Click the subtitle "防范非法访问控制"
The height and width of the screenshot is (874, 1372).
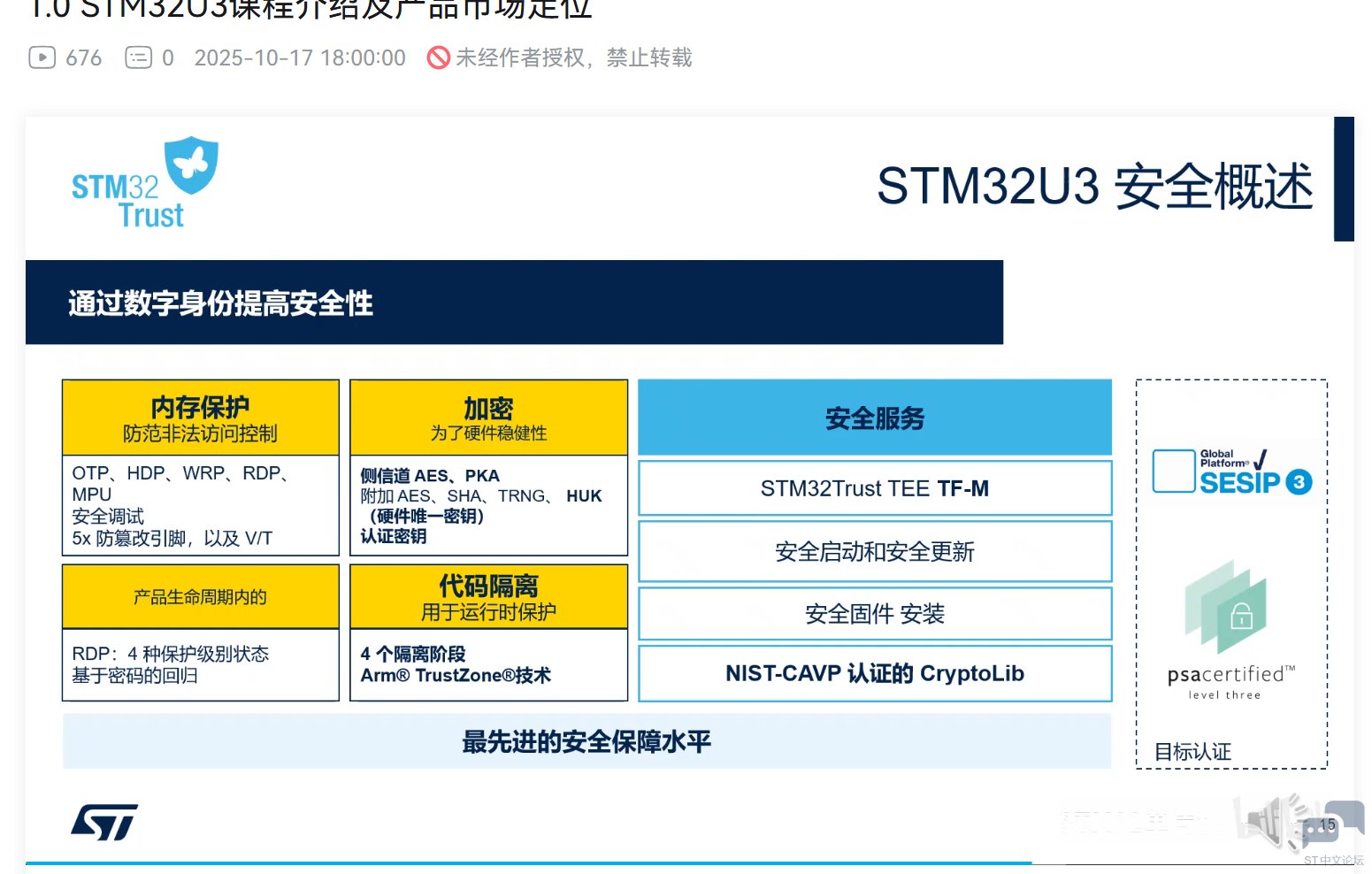pyautogui.click(x=201, y=433)
